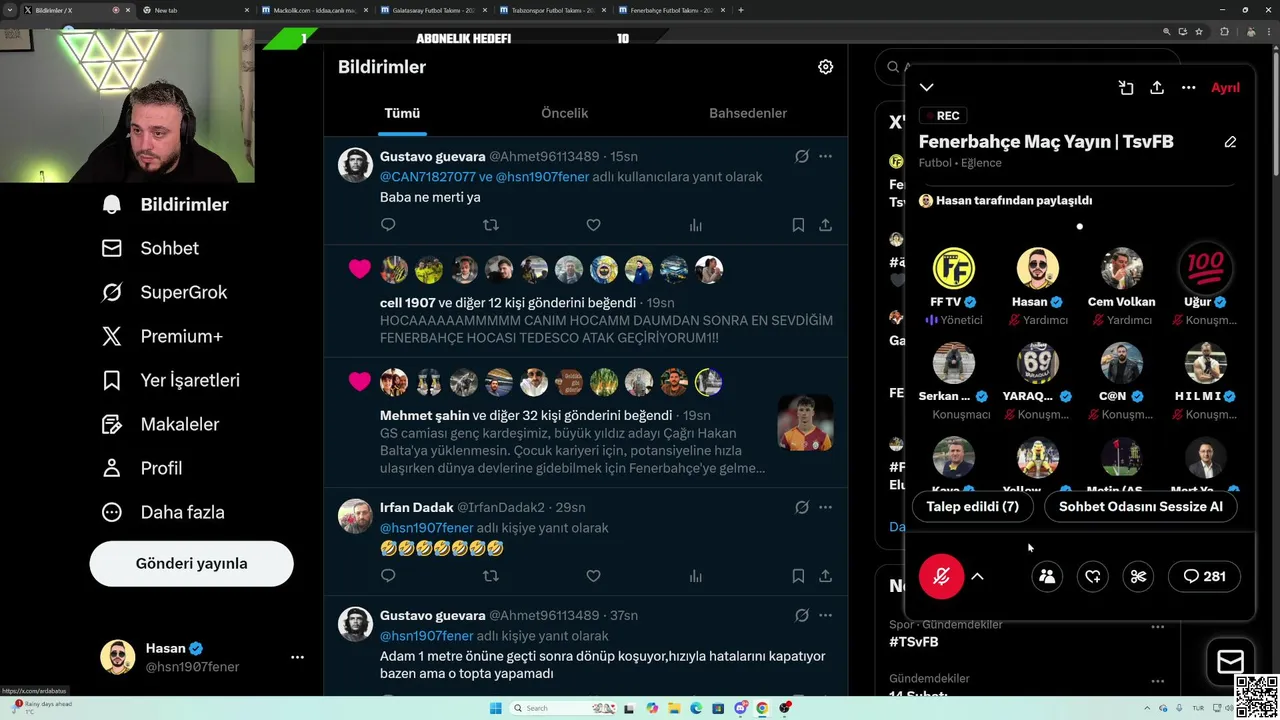1280x720 pixels.
Task: Collapse the Space panel with chevron
Action: tap(927, 88)
